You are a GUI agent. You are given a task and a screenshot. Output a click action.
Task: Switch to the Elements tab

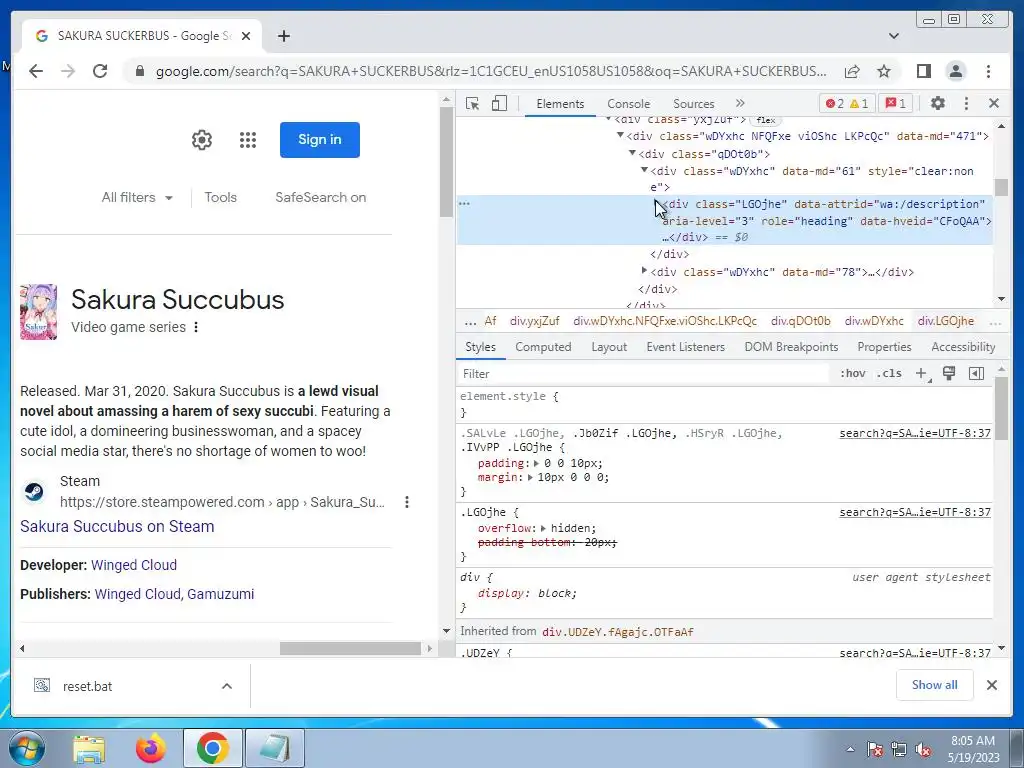point(560,104)
